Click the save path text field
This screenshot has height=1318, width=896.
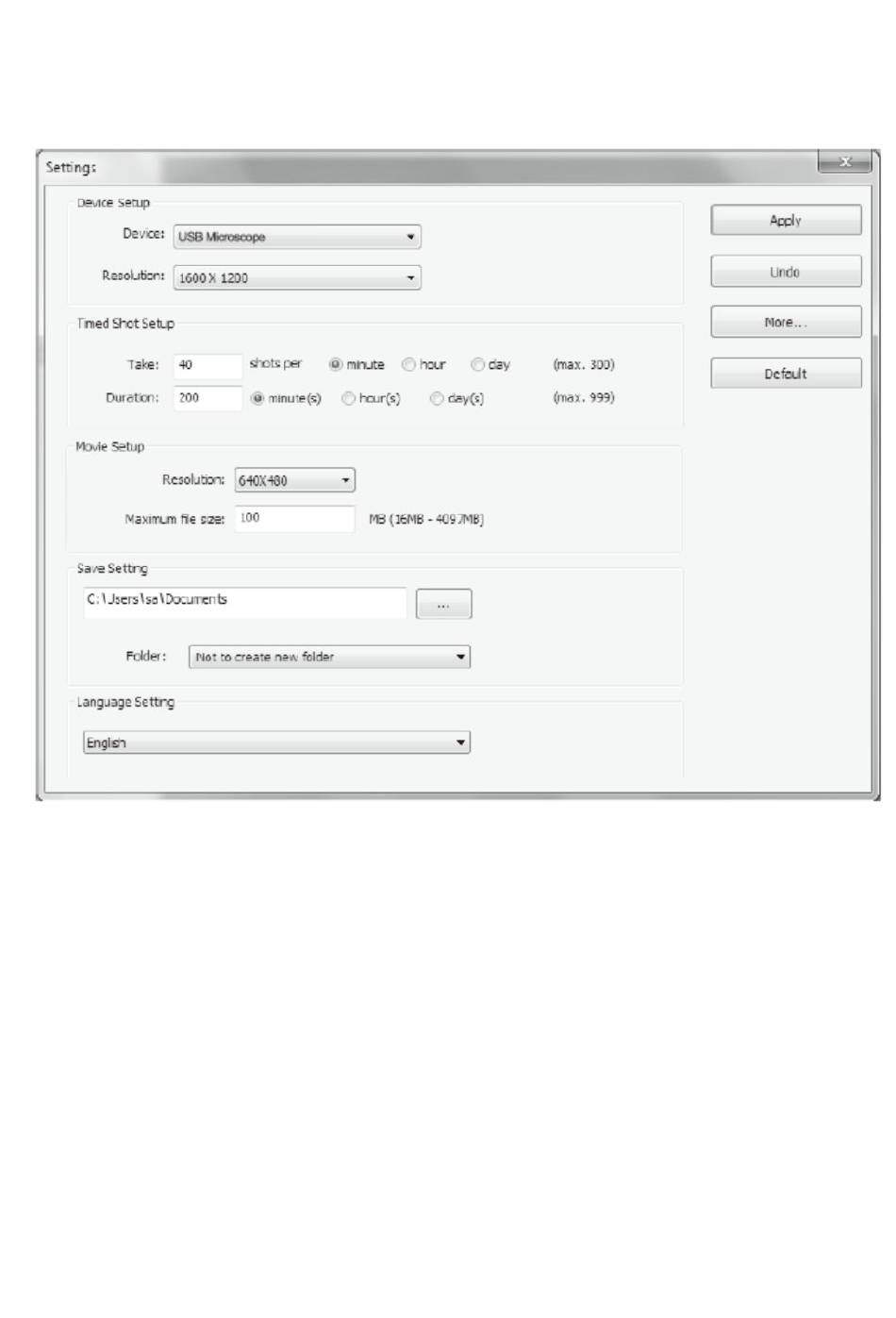[245, 603]
